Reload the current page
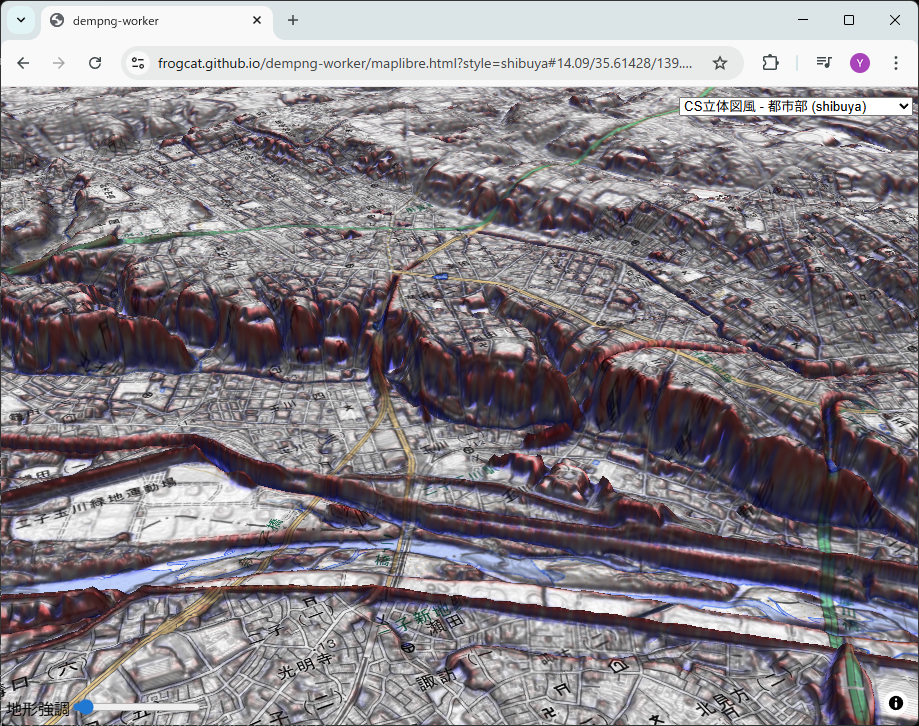This screenshot has width=919, height=726. (x=95, y=63)
